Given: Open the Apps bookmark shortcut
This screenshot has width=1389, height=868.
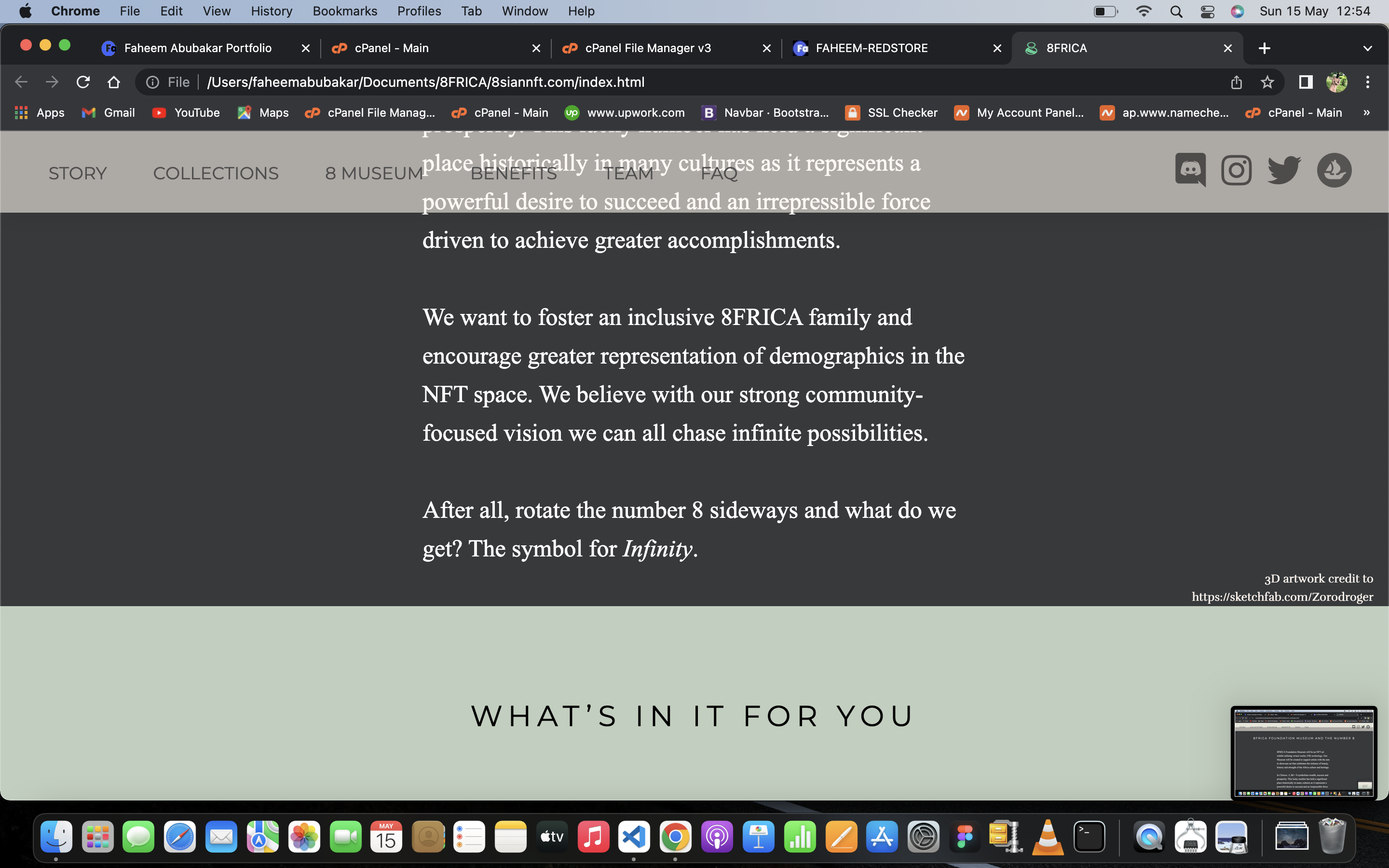Looking at the screenshot, I should (40, 112).
